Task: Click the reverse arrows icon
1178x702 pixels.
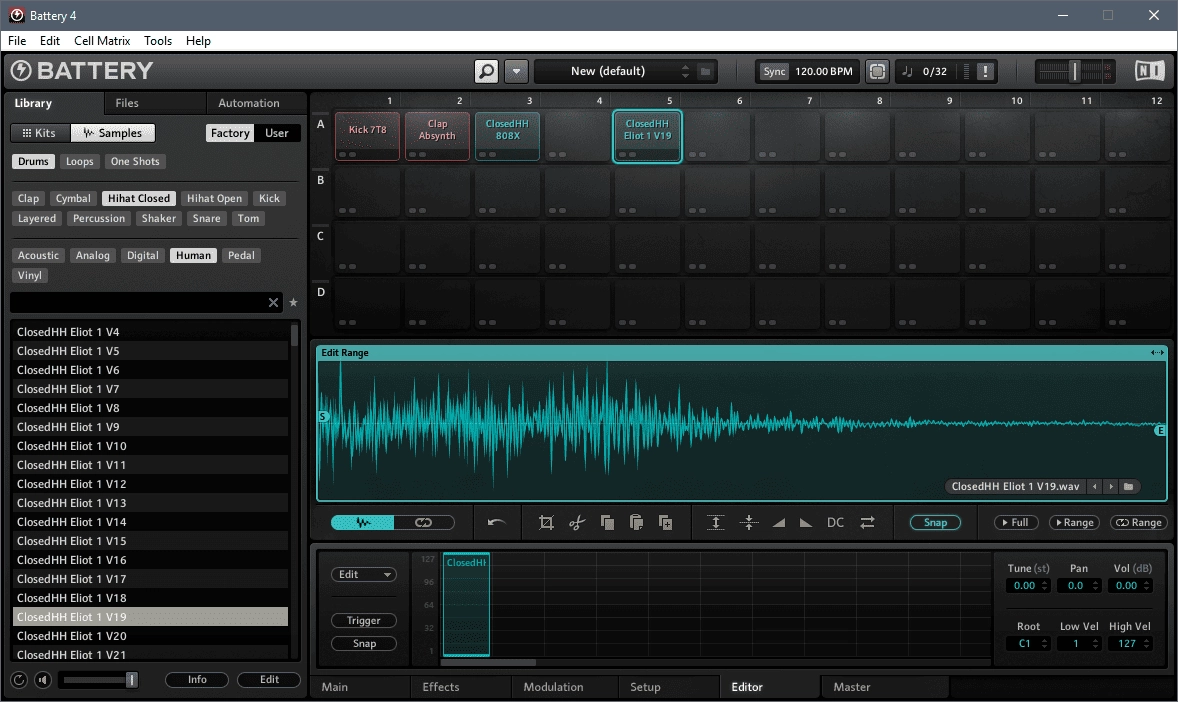Action: point(867,522)
